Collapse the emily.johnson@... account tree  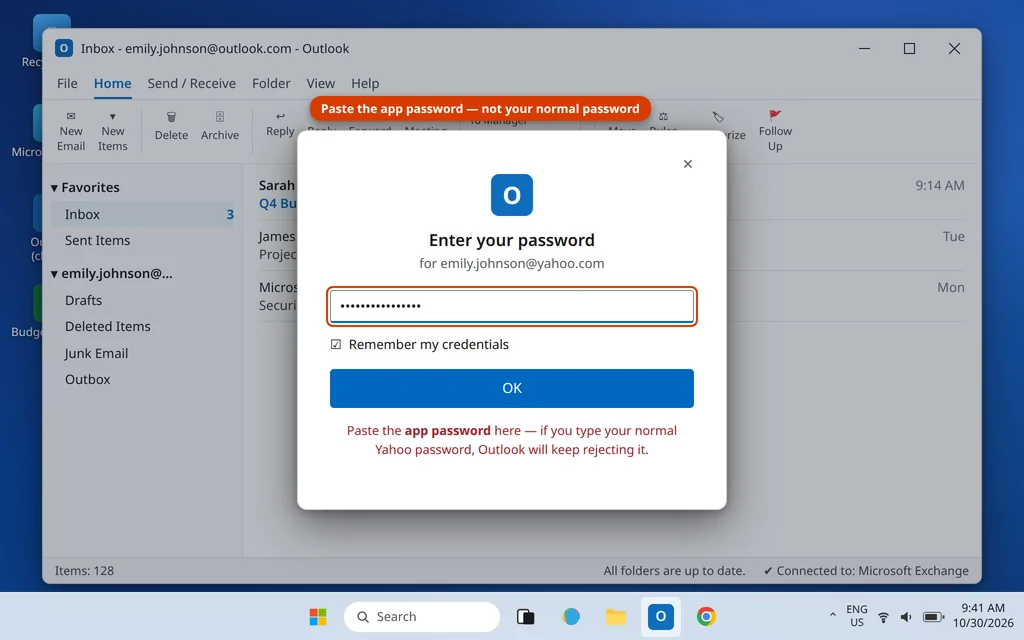pyautogui.click(x=54, y=274)
